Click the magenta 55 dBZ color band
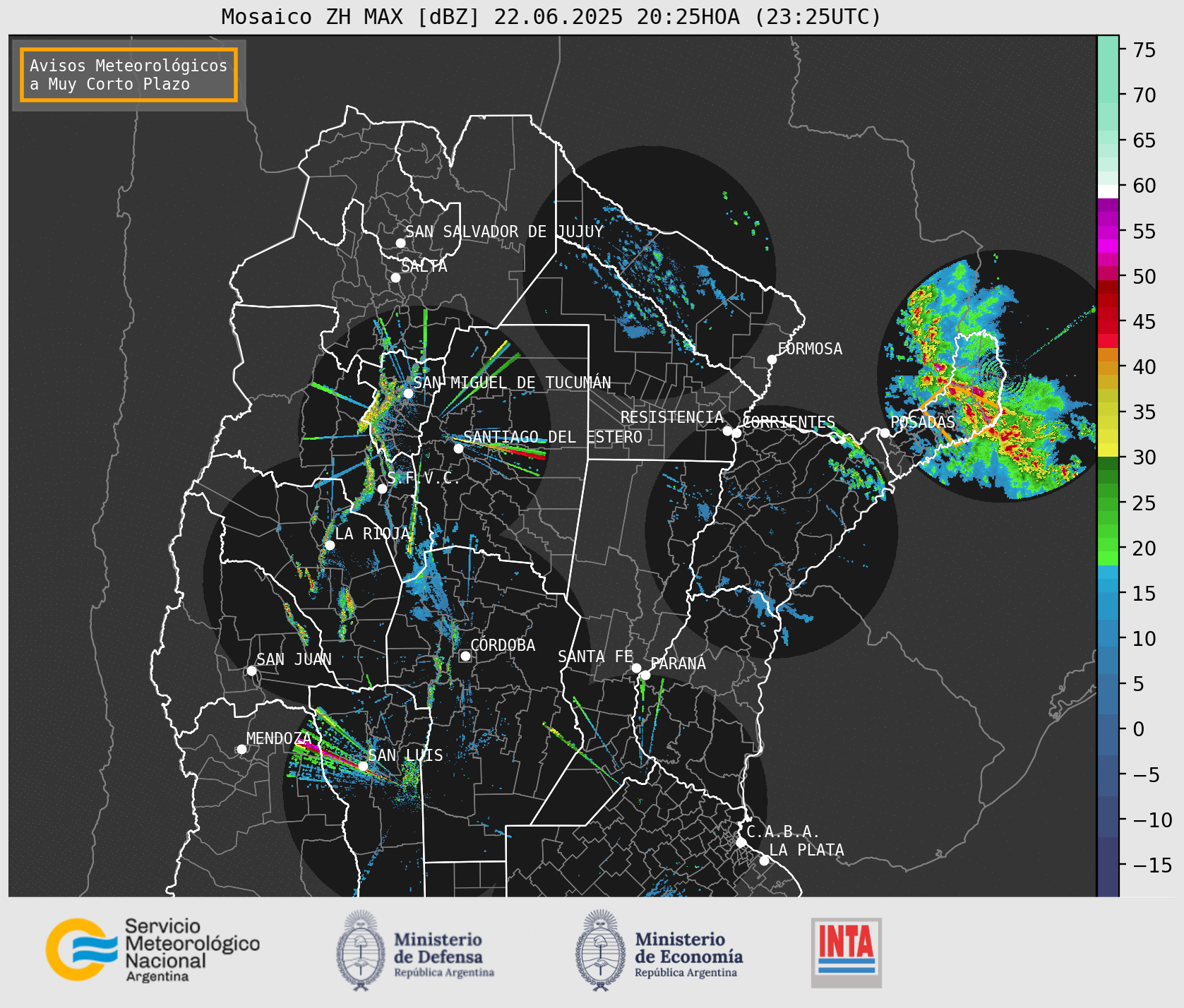 pyautogui.click(x=1108, y=231)
